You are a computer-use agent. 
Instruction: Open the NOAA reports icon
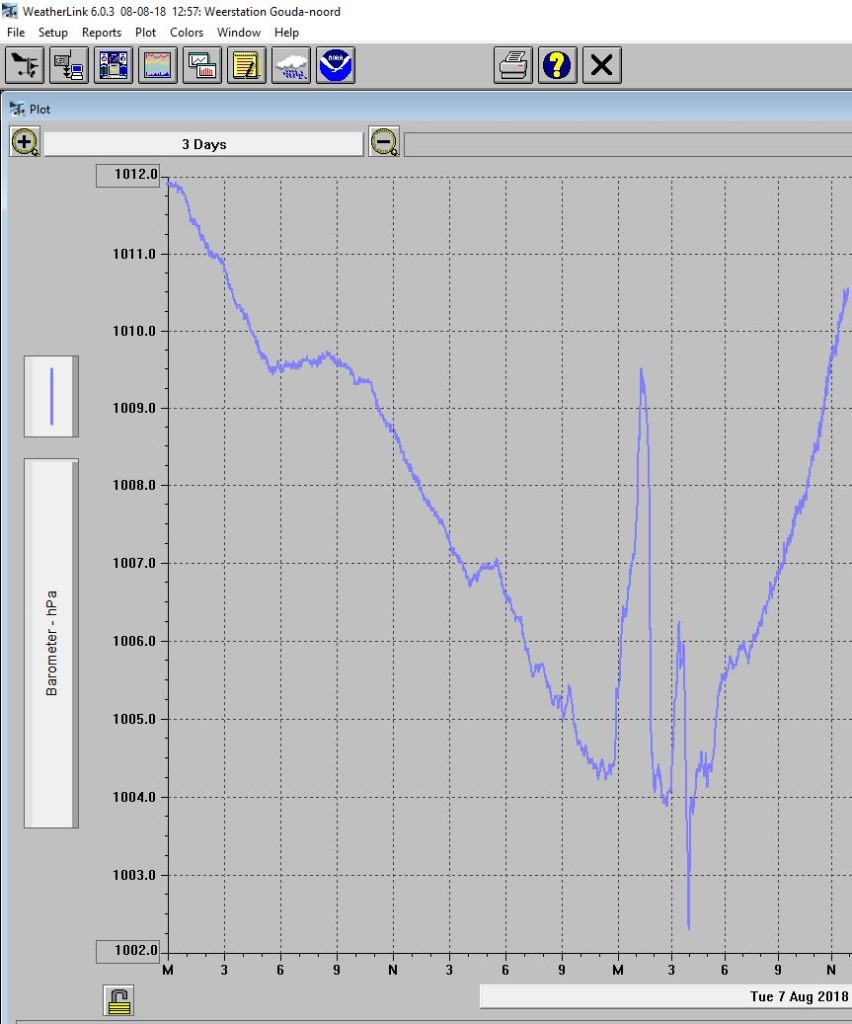[x=335, y=66]
